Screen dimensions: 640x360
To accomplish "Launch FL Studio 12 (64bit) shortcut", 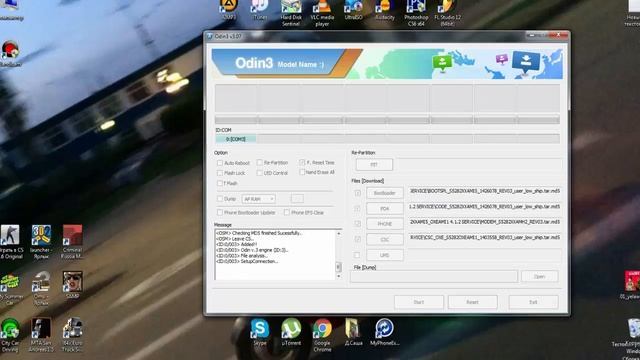I will (447, 13).
